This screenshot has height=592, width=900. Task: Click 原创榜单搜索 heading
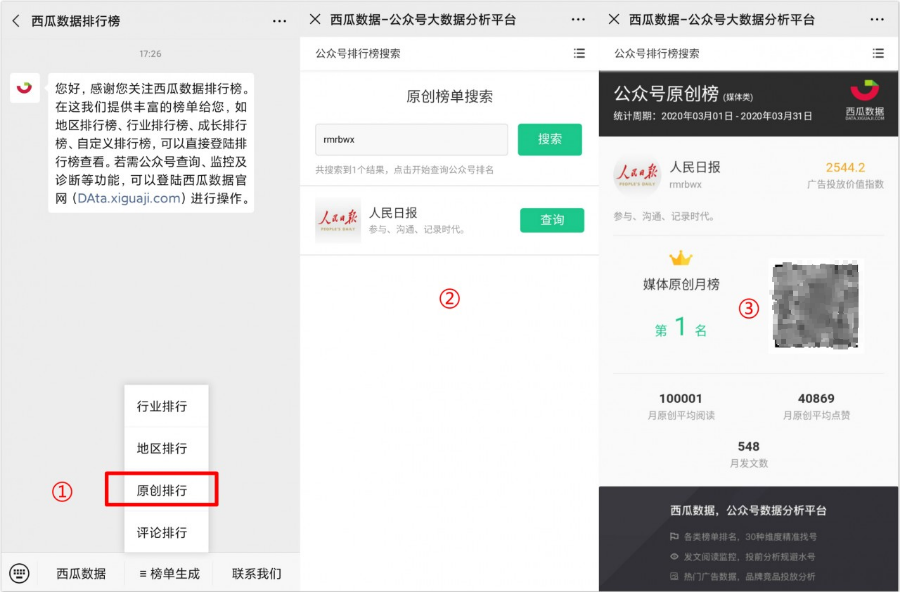(x=449, y=96)
